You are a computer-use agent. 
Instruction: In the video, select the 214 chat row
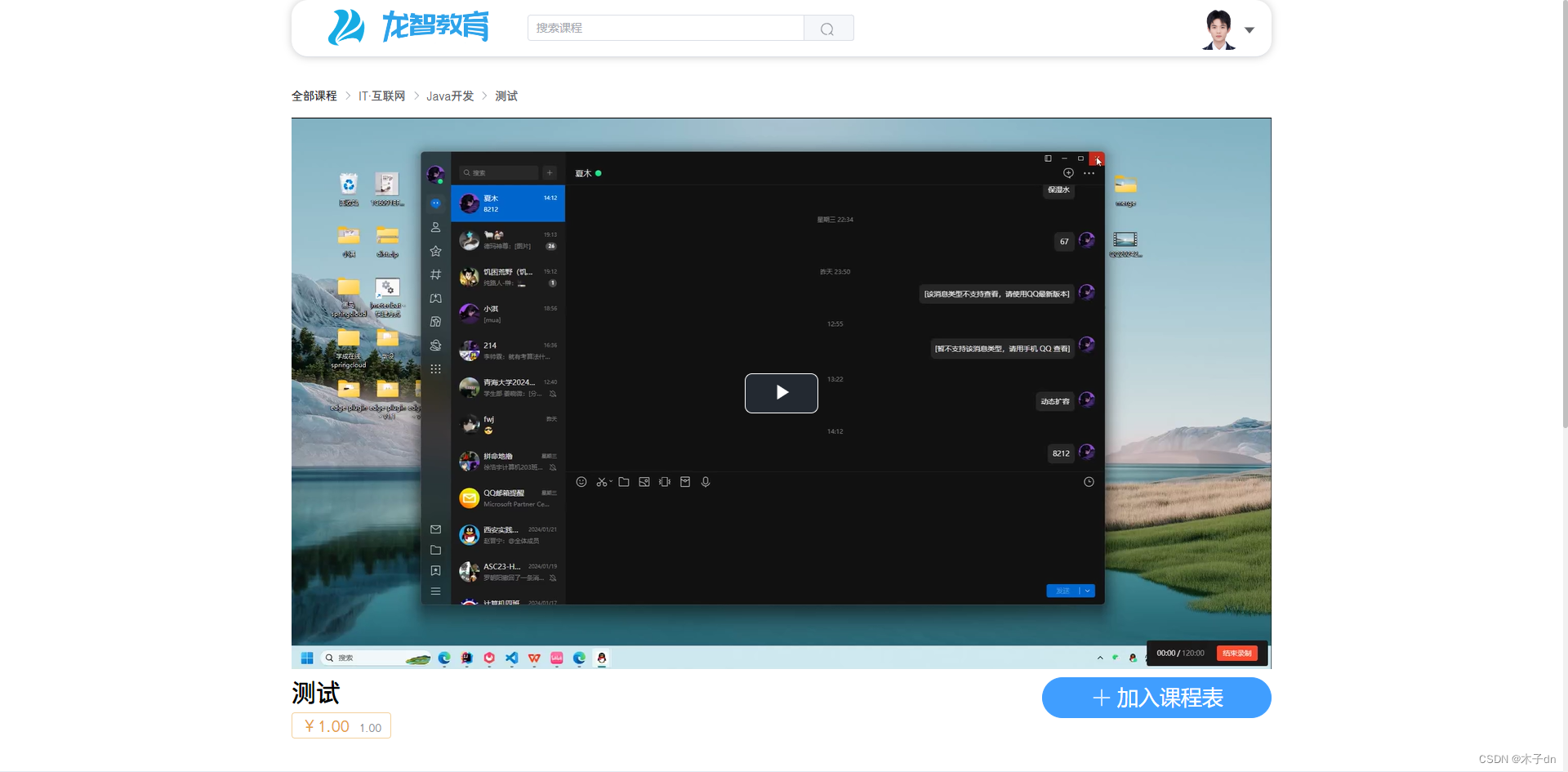[x=508, y=350]
